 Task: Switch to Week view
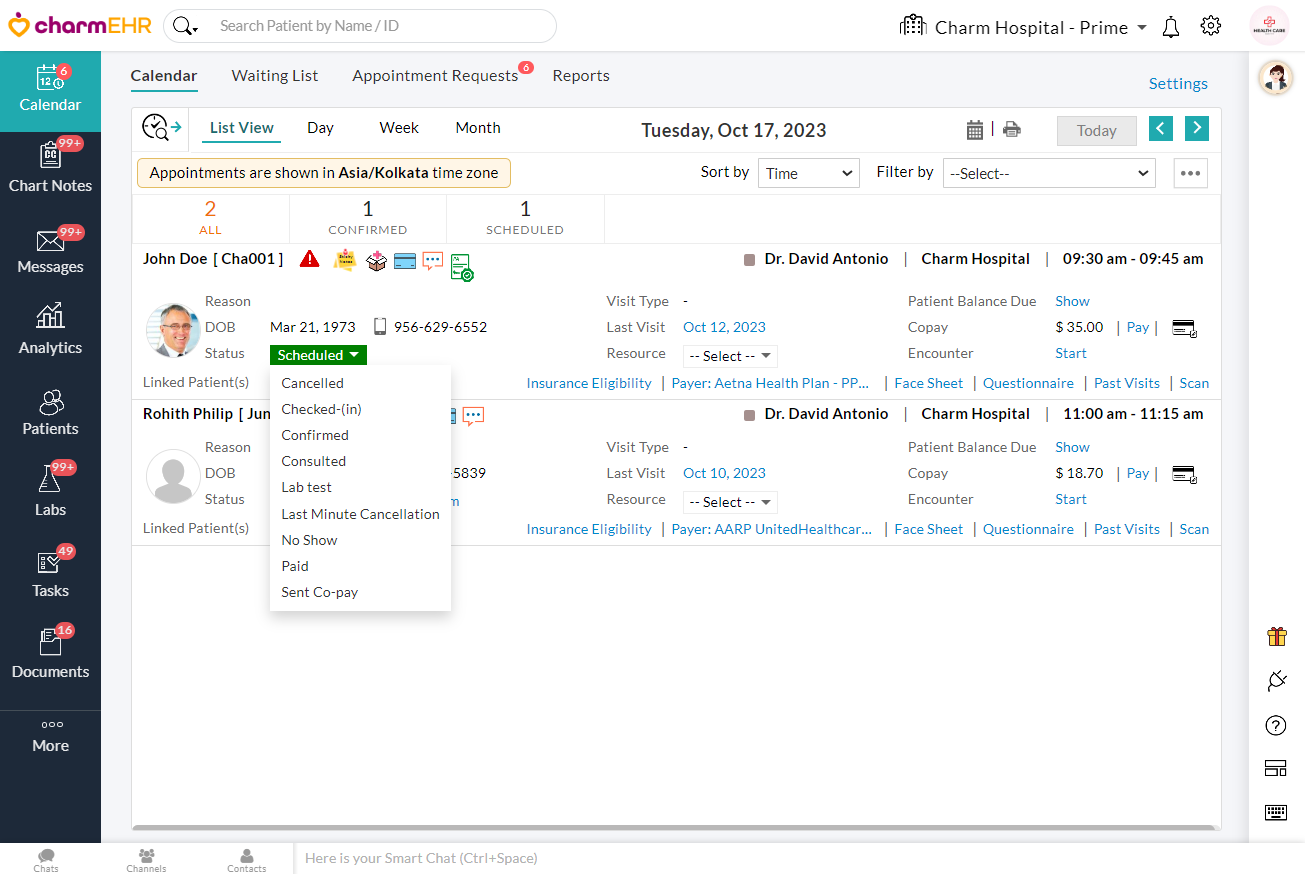pyautogui.click(x=399, y=128)
